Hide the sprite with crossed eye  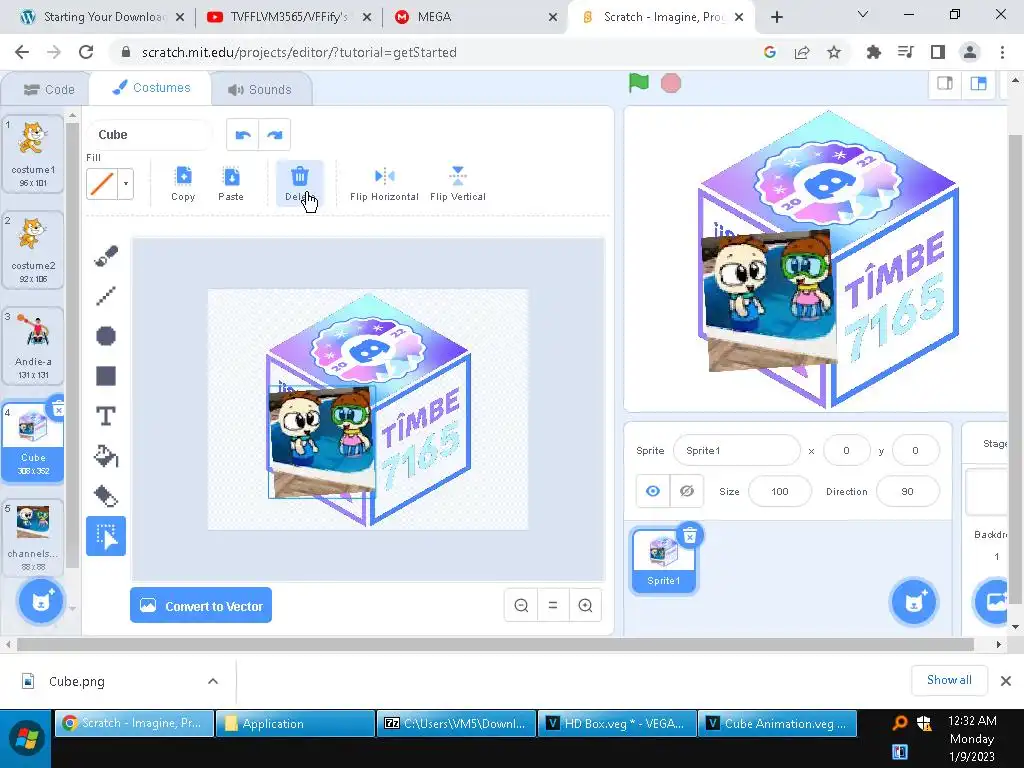click(686, 491)
